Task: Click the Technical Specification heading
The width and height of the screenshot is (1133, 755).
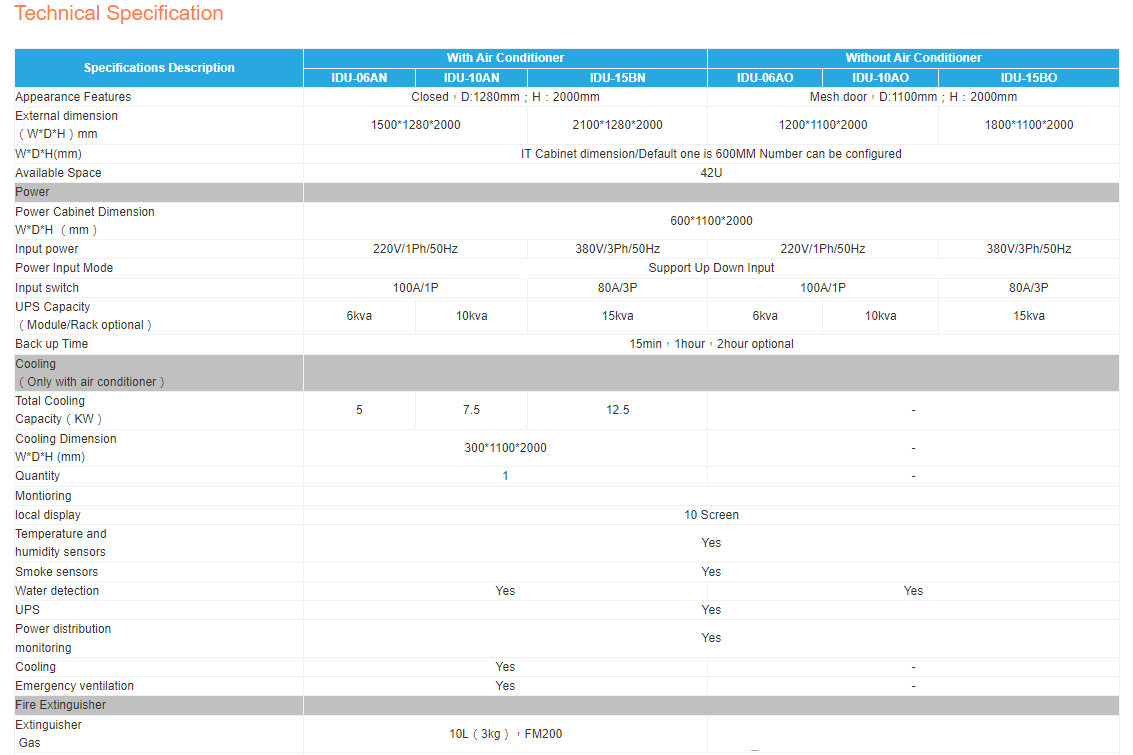Action: click(x=119, y=14)
